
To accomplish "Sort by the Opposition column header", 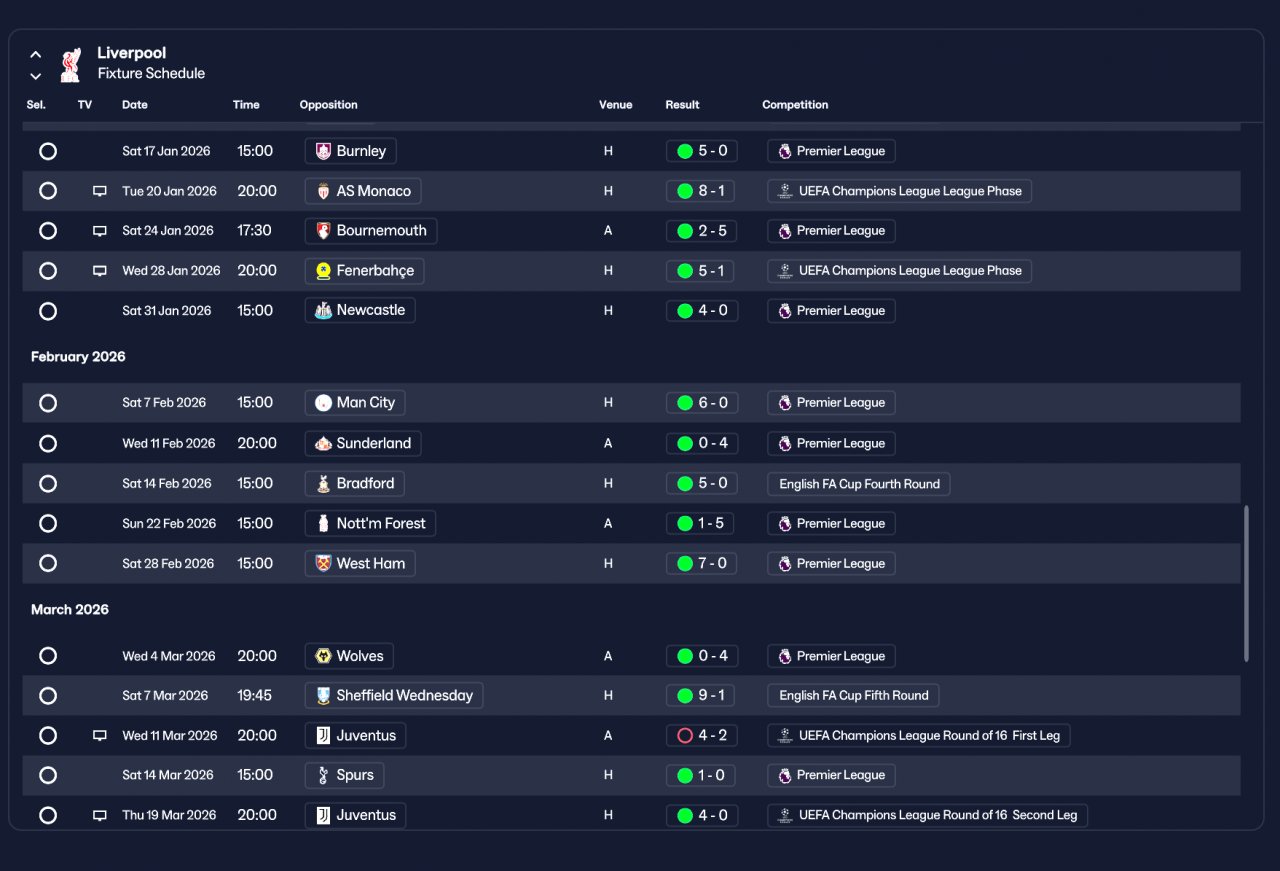I will coord(328,105).
